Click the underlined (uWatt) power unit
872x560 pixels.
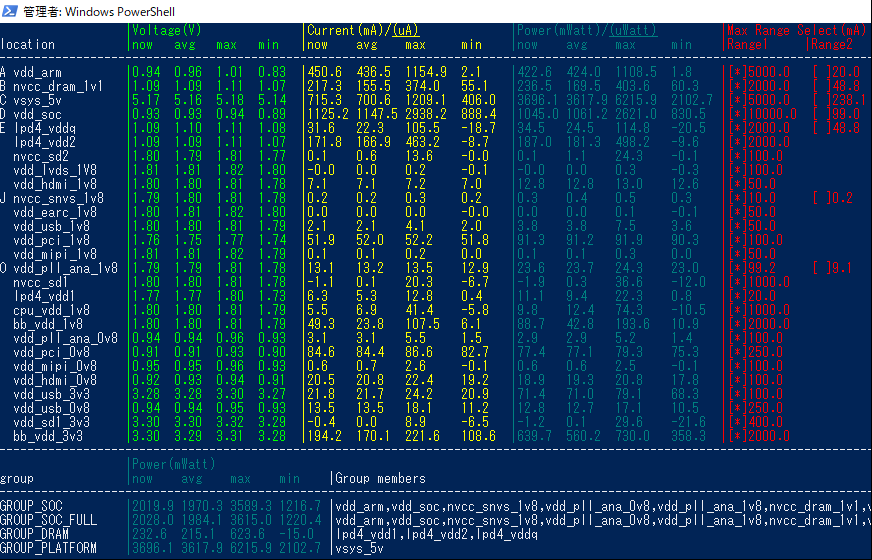point(630,30)
